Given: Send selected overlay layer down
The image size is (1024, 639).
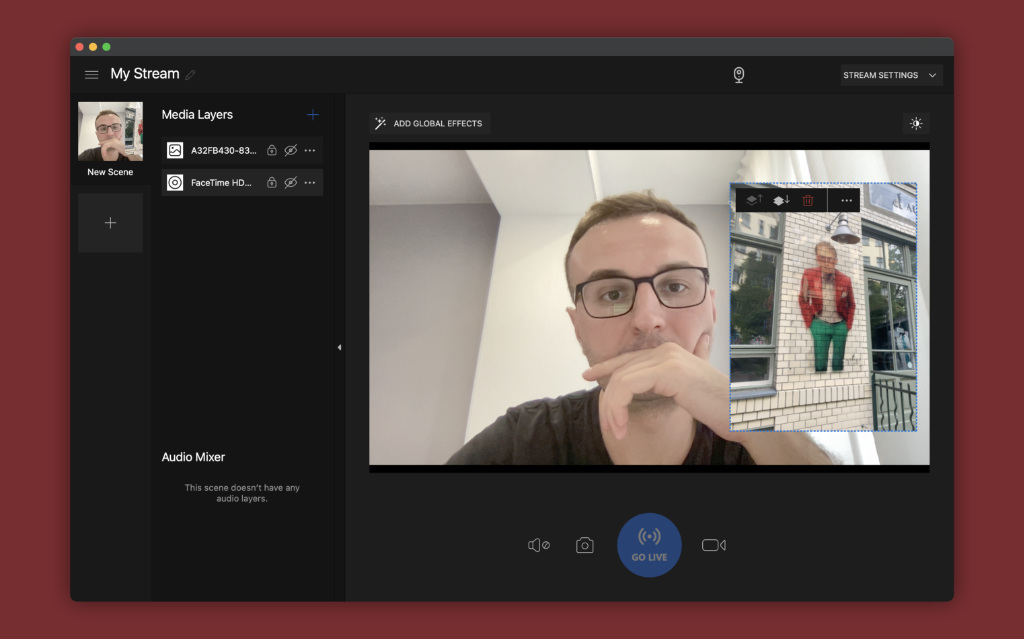Looking at the screenshot, I should click(x=781, y=200).
